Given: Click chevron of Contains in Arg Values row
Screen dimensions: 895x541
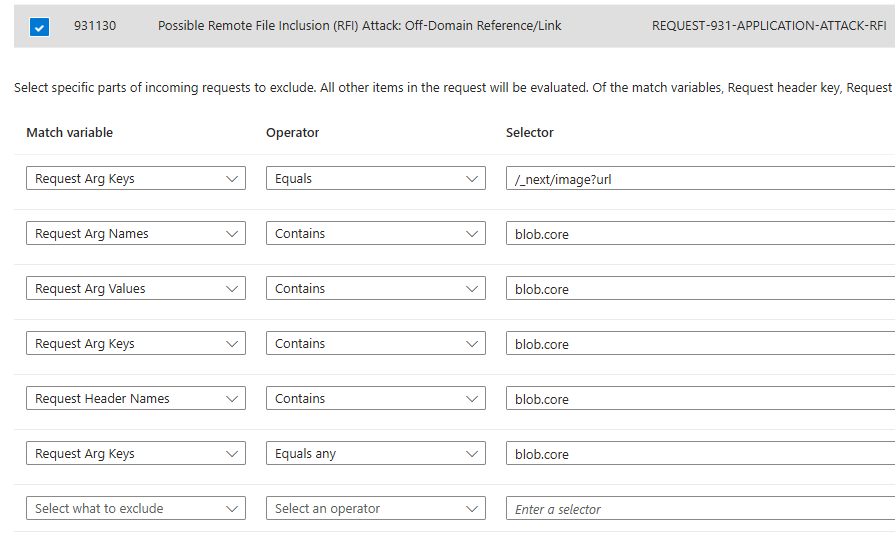Looking at the screenshot, I should click(x=471, y=289).
